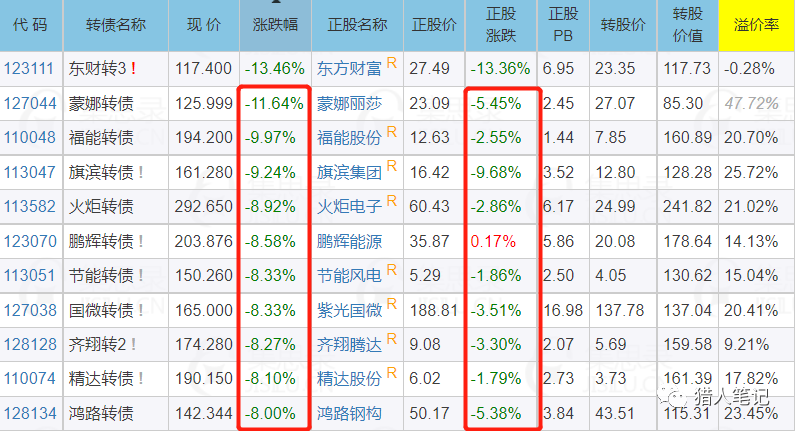Sort by 正股涨跌 column header
The image size is (795, 431).
pyautogui.click(x=501, y=25)
